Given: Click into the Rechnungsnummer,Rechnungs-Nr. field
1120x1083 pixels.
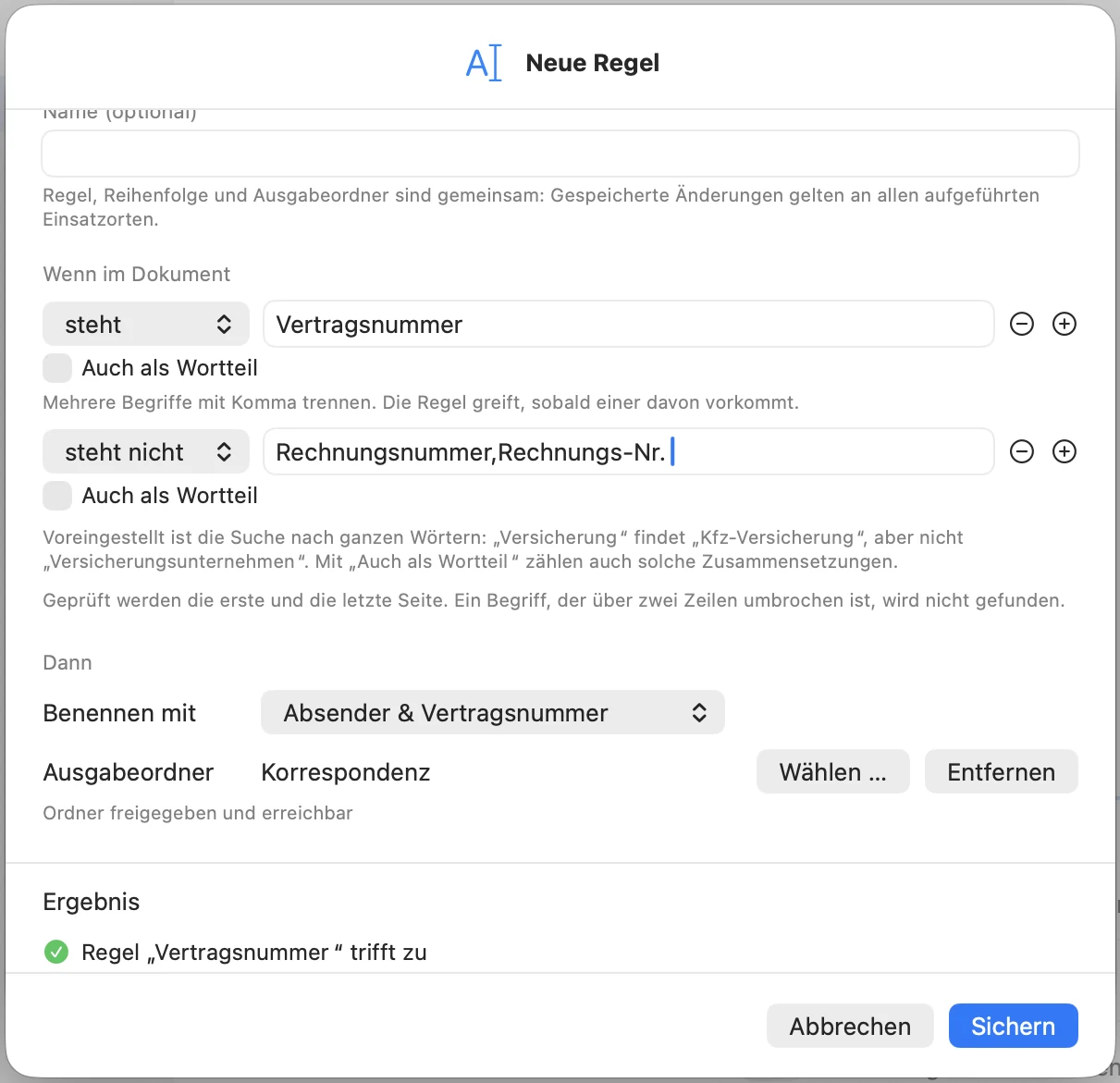Looking at the screenshot, I should (629, 452).
